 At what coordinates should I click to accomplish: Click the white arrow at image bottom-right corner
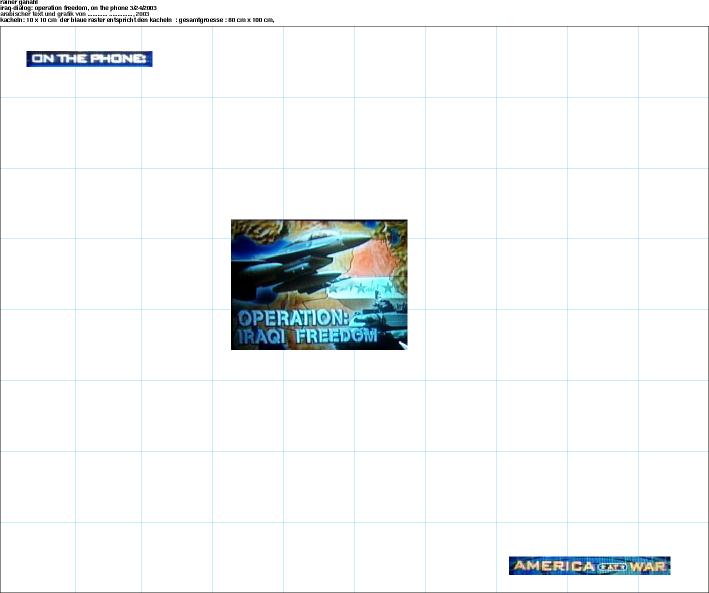click(401, 344)
